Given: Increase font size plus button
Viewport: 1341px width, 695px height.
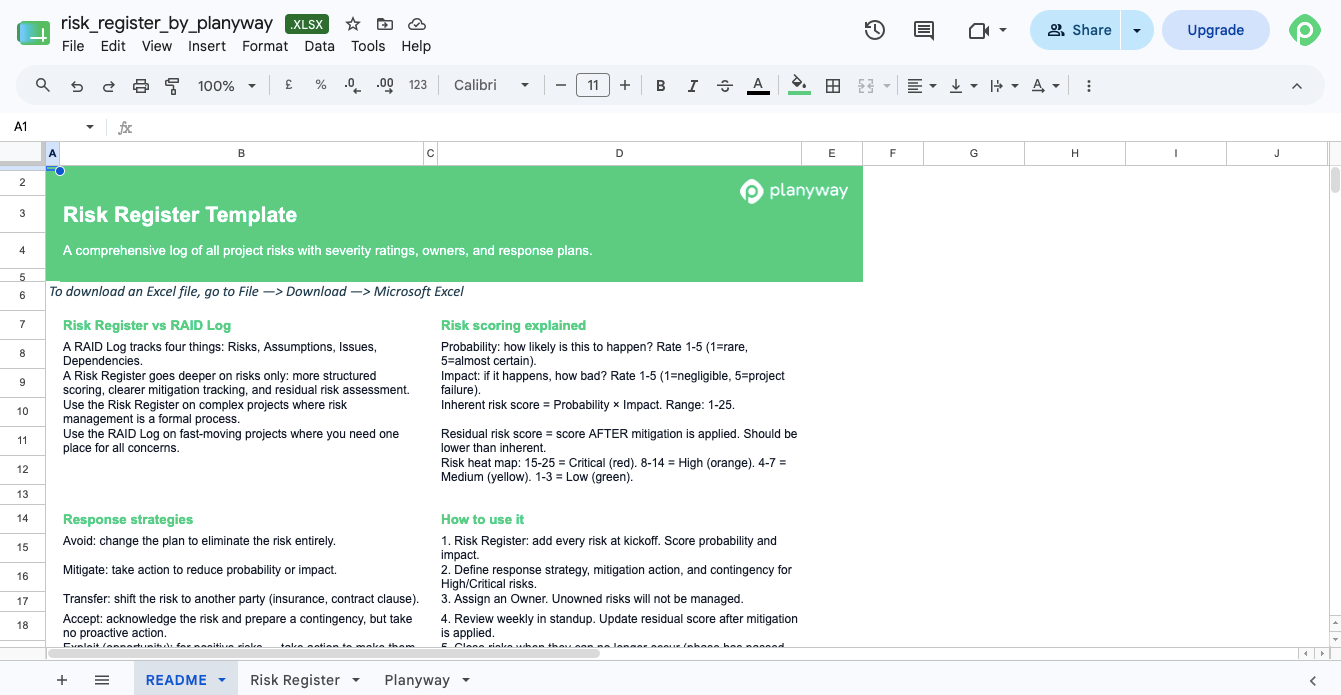Looking at the screenshot, I should [625, 86].
